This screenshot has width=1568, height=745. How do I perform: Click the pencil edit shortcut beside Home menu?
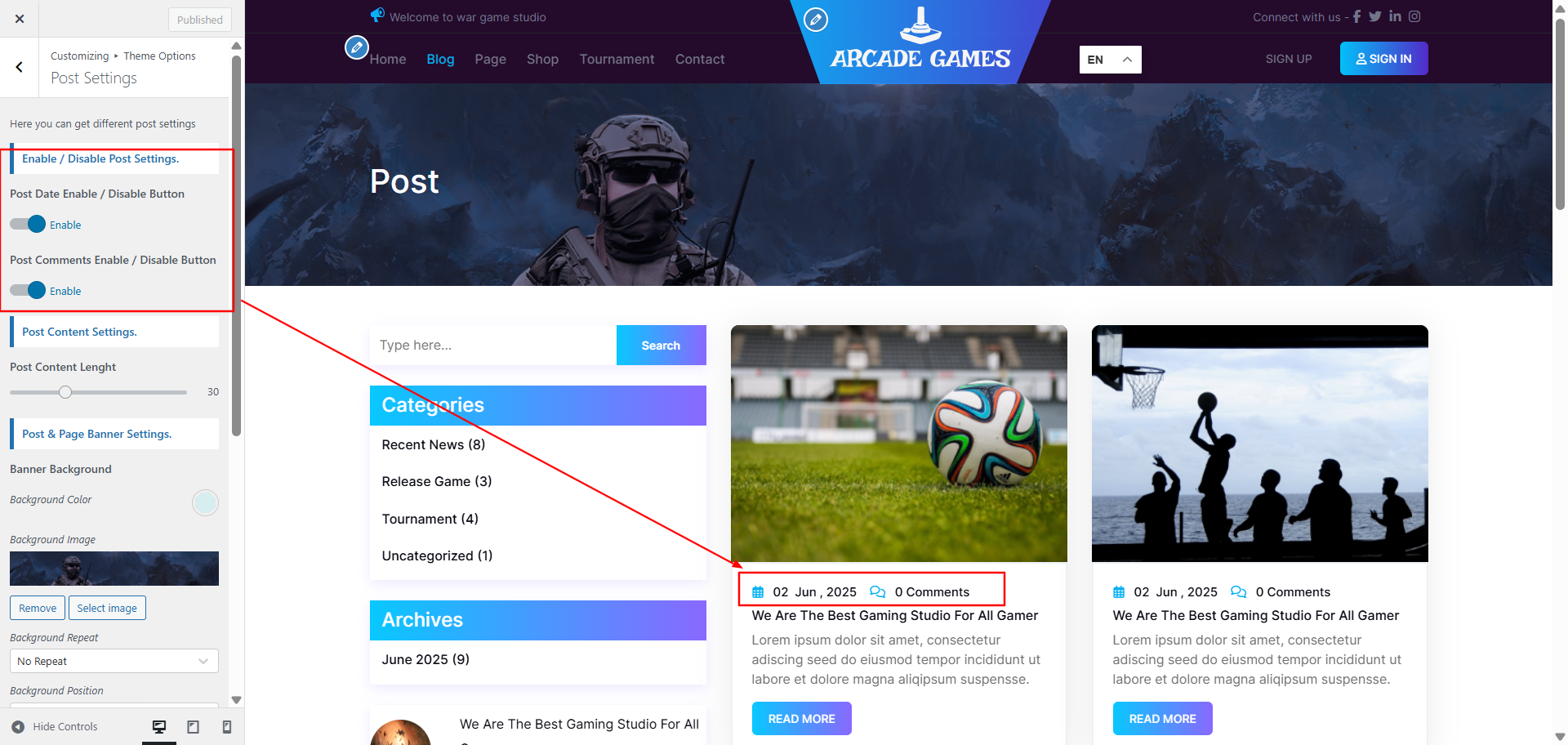point(356,47)
